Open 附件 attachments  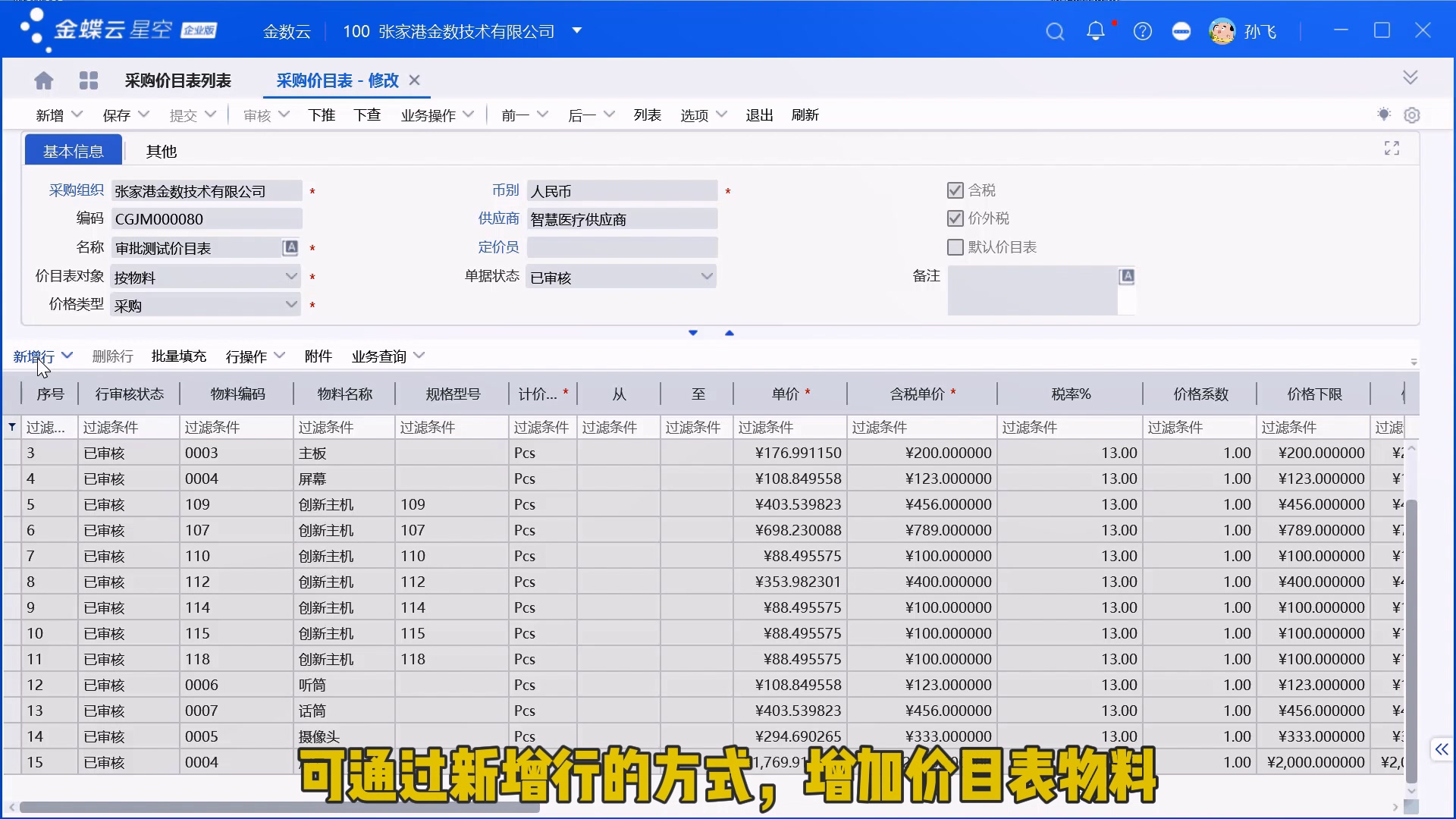click(318, 356)
